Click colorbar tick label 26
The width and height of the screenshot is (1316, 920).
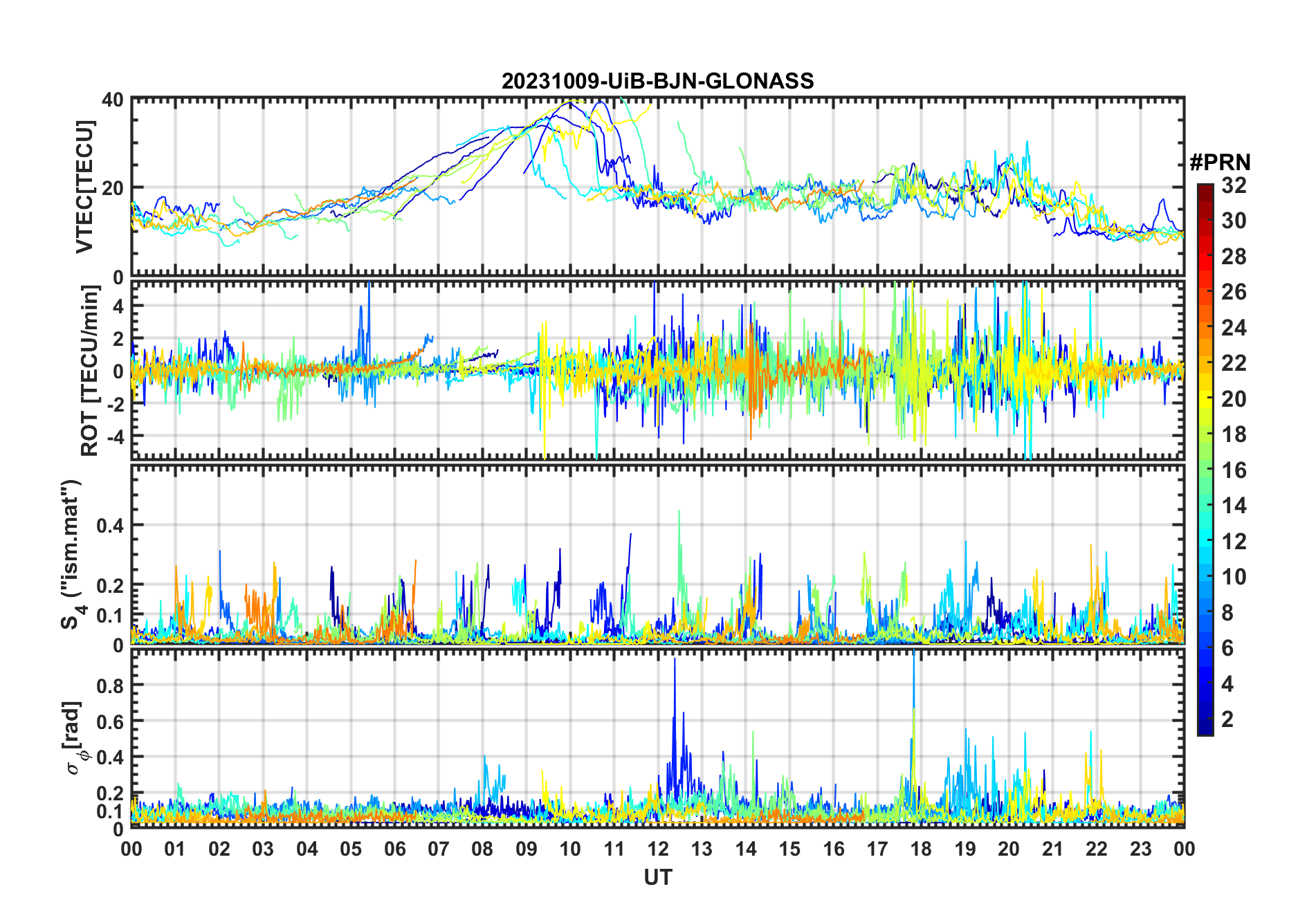pos(1234,292)
